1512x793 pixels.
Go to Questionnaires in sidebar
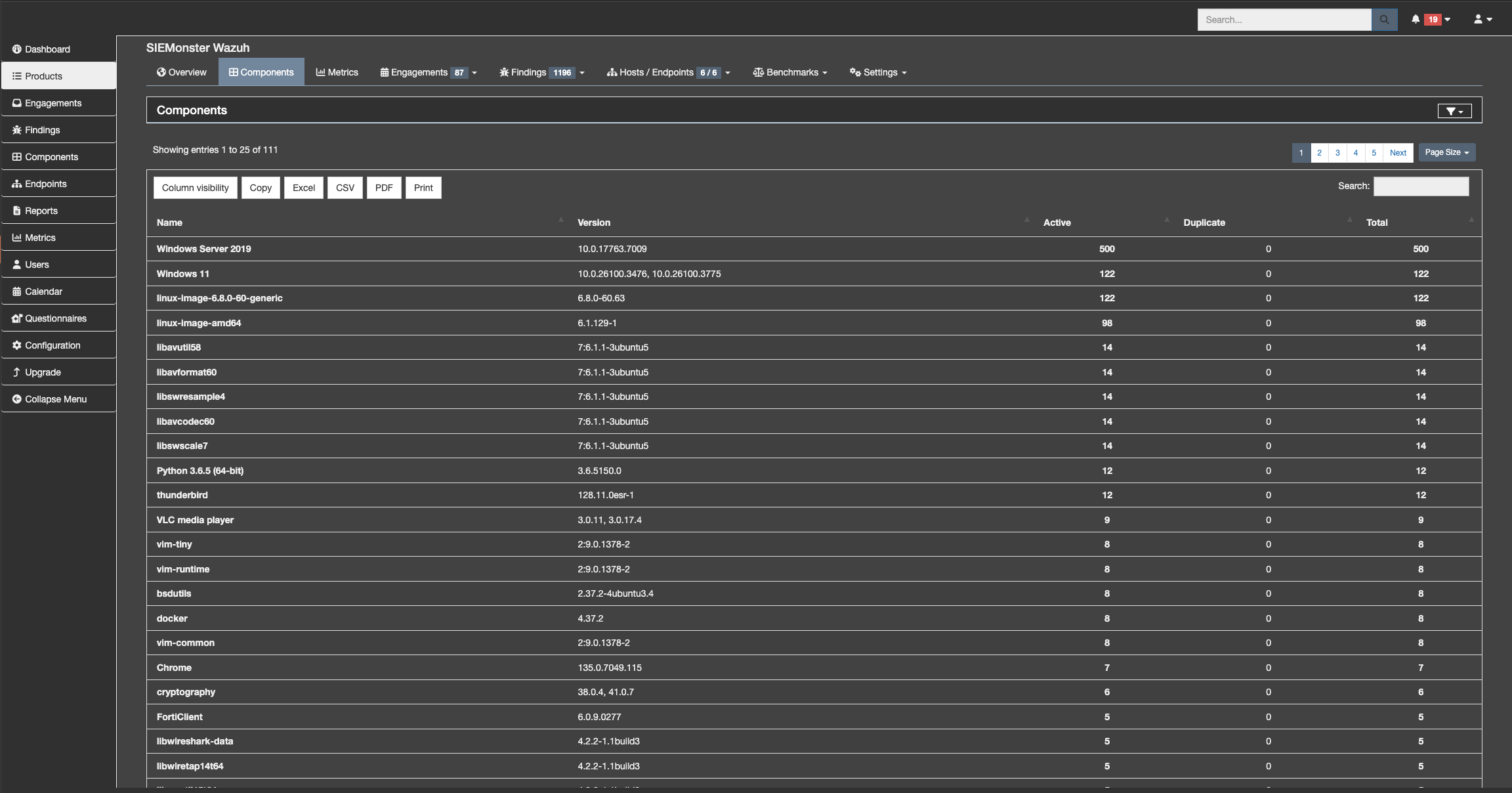coord(55,318)
